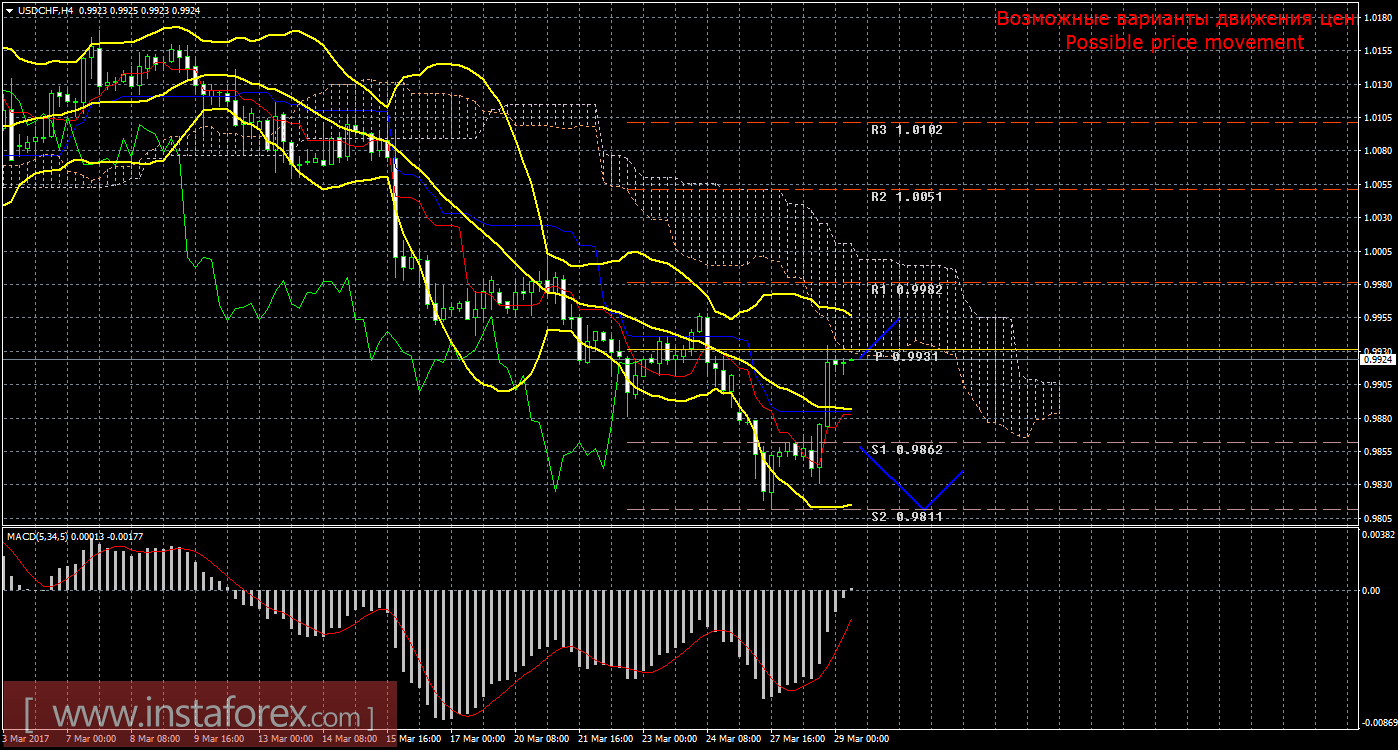This screenshot has width=1398, height=750.
Task: Select the R3 1.0102 resistance label
Action: point(906,130)
